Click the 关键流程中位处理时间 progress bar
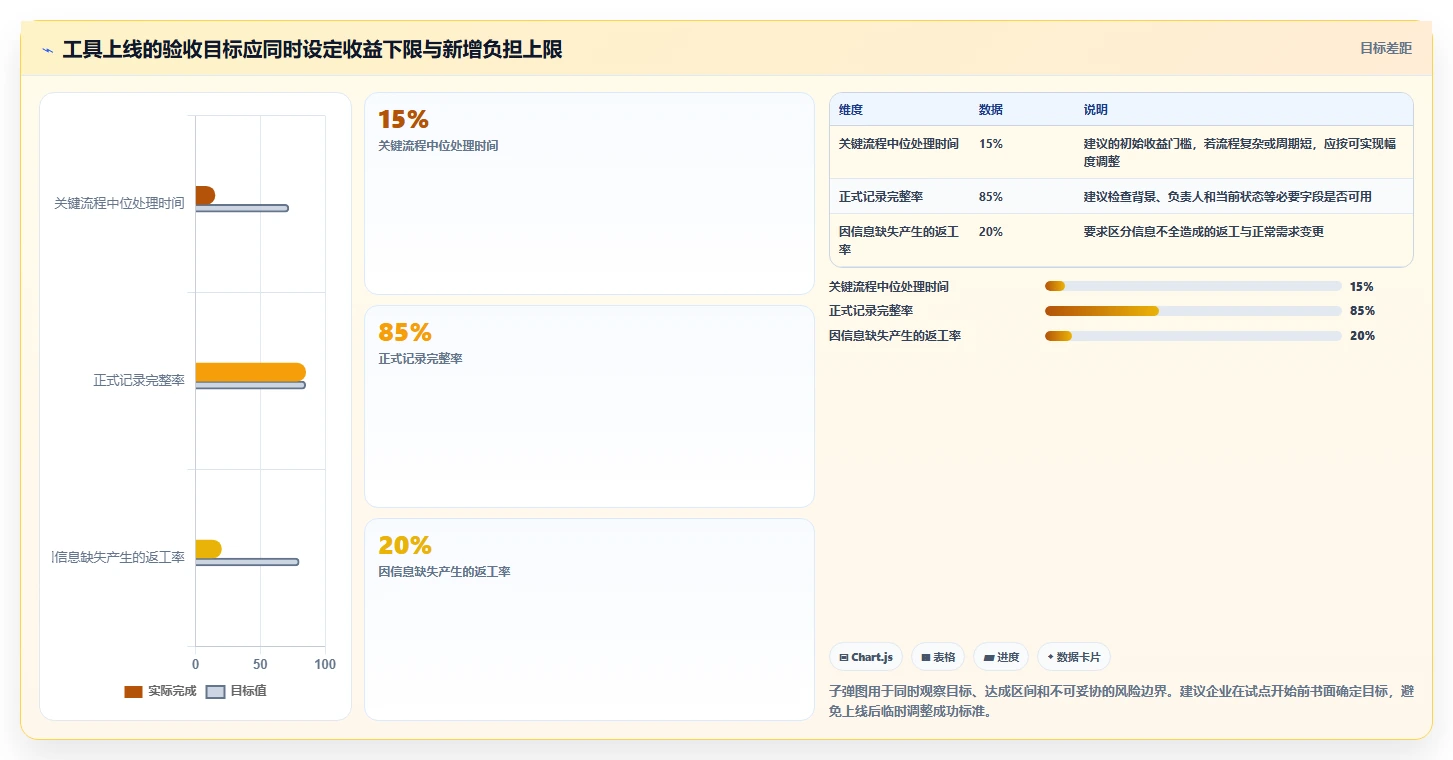Image resolution: width=1453 pixels, height=760 pixels. (x=1193, y=286)
